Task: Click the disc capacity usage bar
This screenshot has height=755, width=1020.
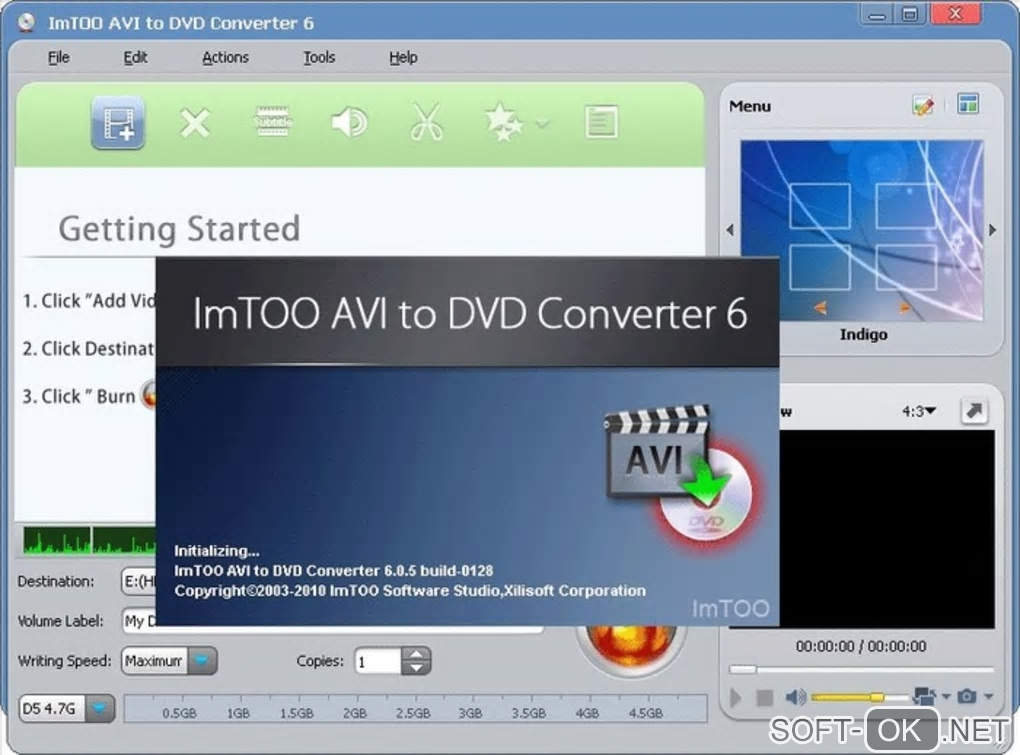Action: tap(416, 709)
